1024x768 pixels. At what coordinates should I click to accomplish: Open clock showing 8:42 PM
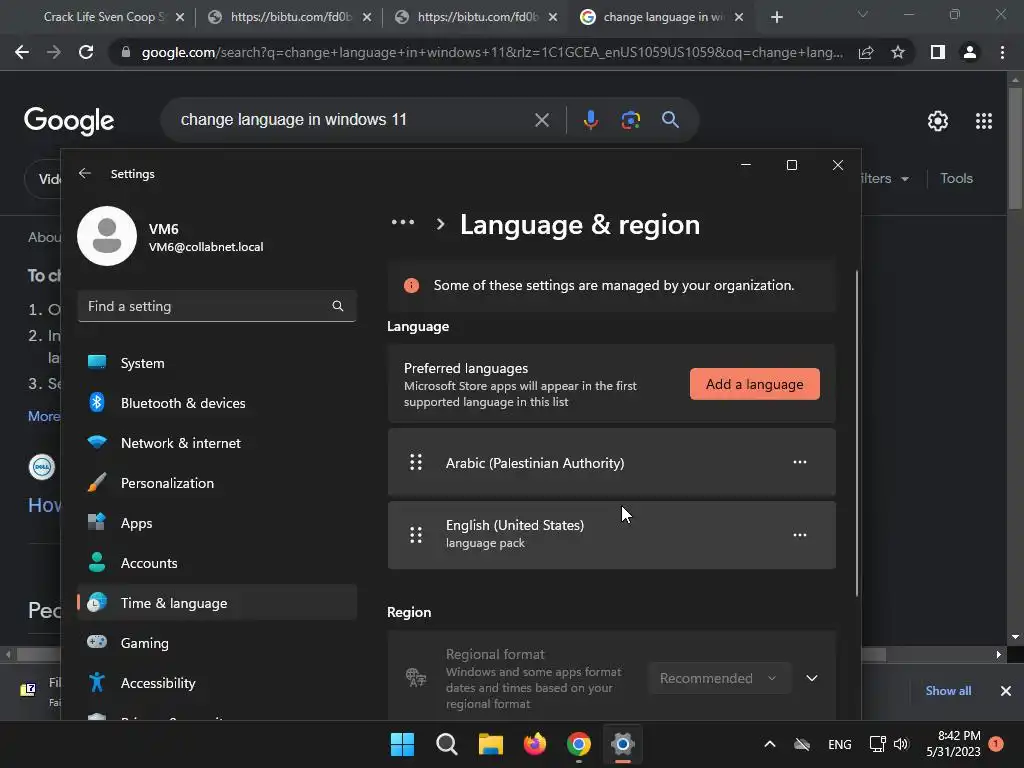click(x=953, y=744)
